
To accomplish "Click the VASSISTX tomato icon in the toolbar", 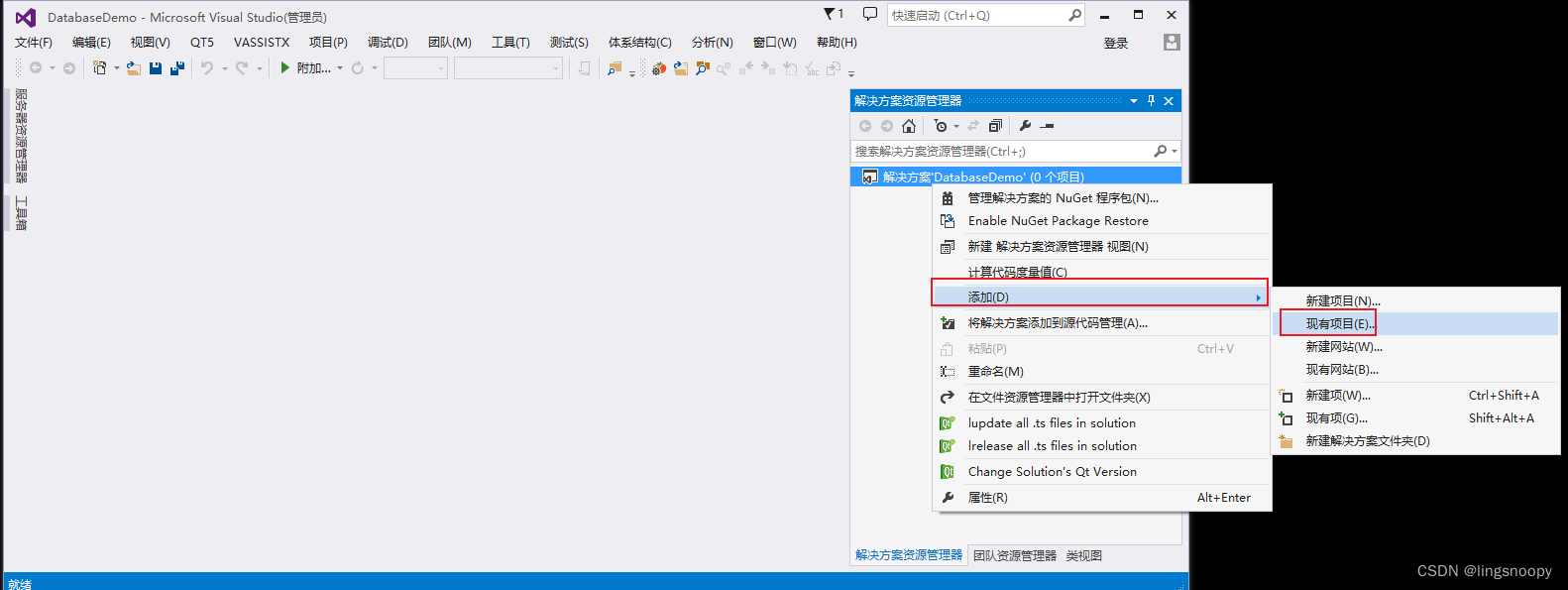I will pyautogui.click(x=658, y=68).
